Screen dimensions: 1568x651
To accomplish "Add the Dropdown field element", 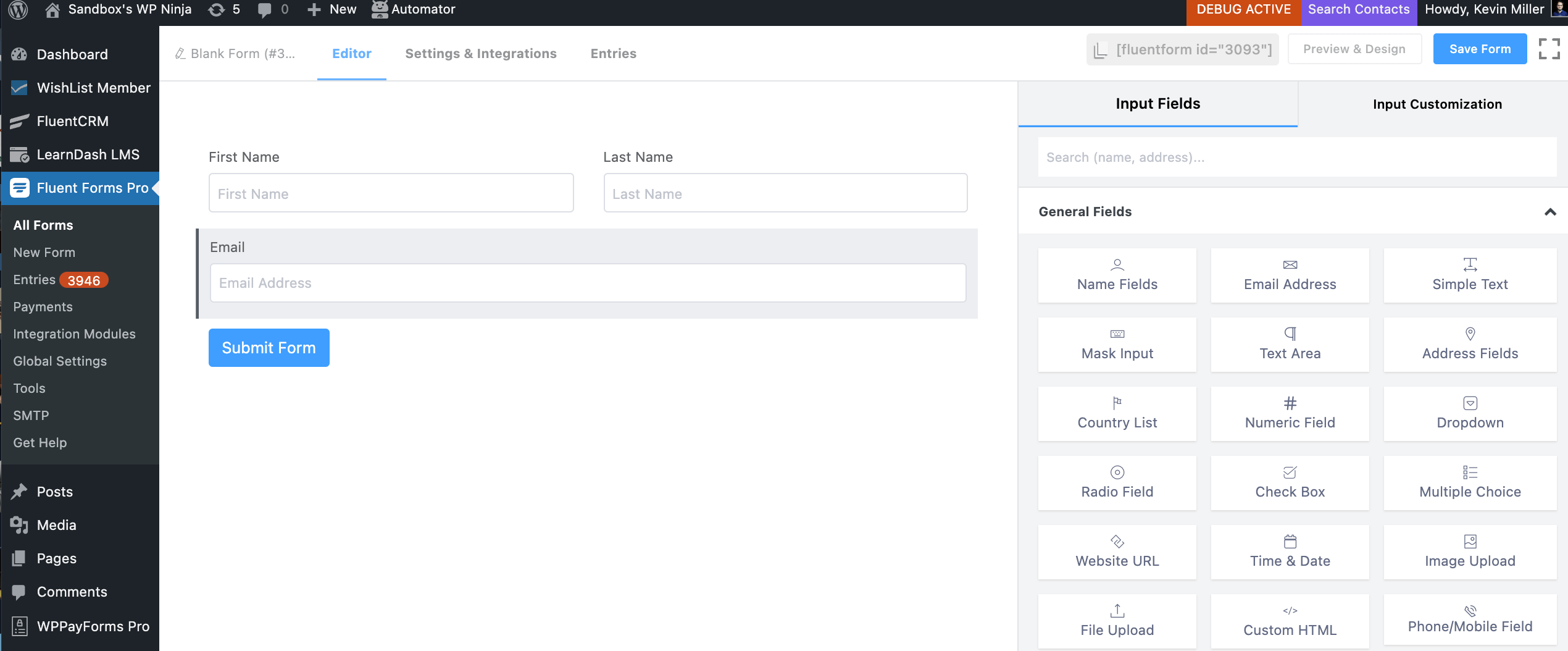I will pos(1470,414).
